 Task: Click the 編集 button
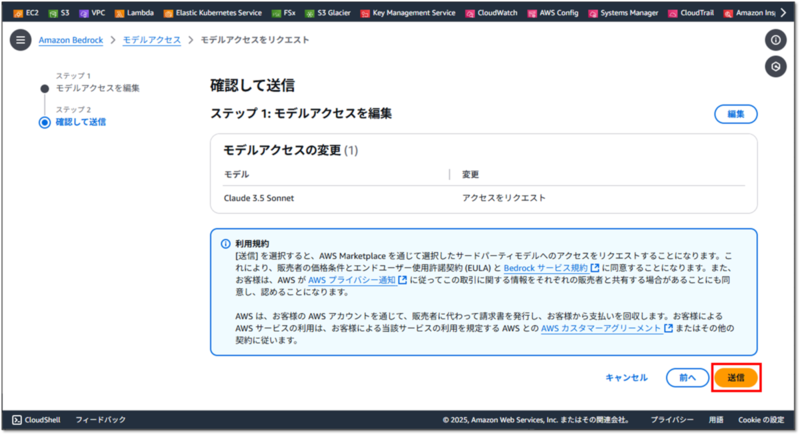(x=736, y=114)
